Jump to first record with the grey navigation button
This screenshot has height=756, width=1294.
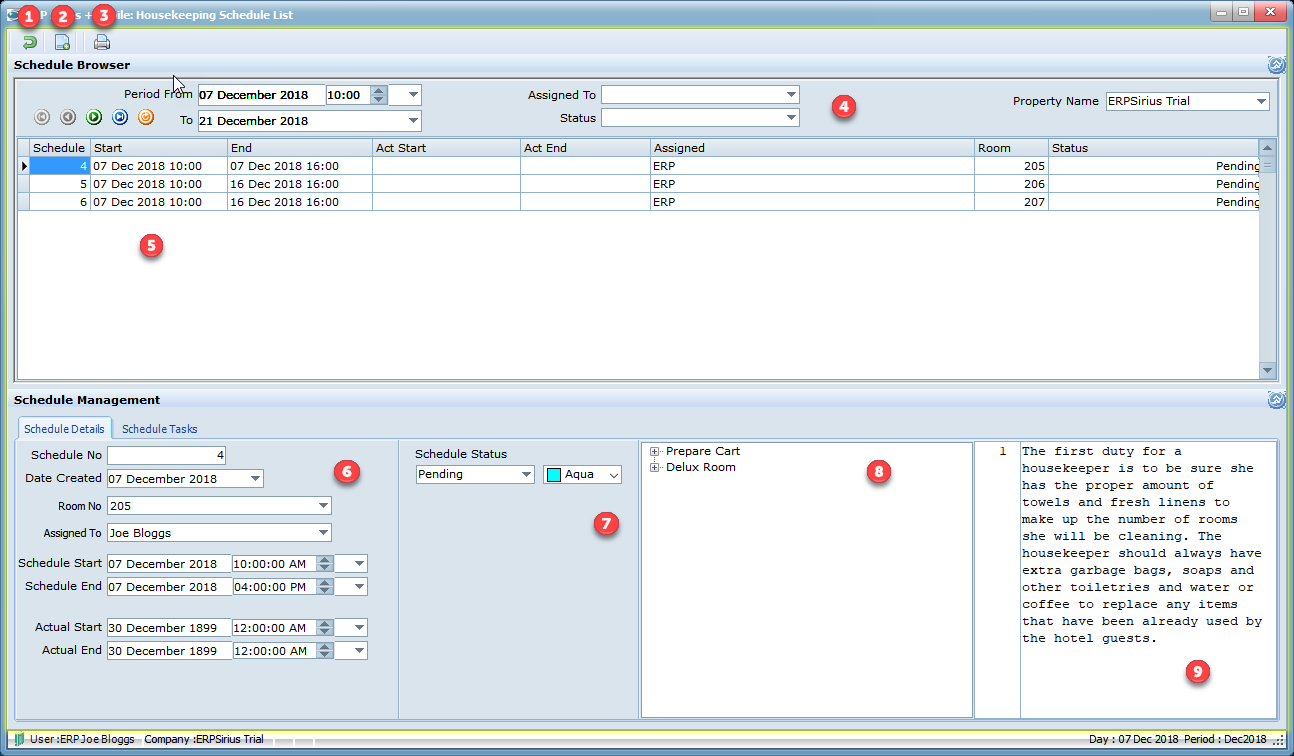point(41,117)
